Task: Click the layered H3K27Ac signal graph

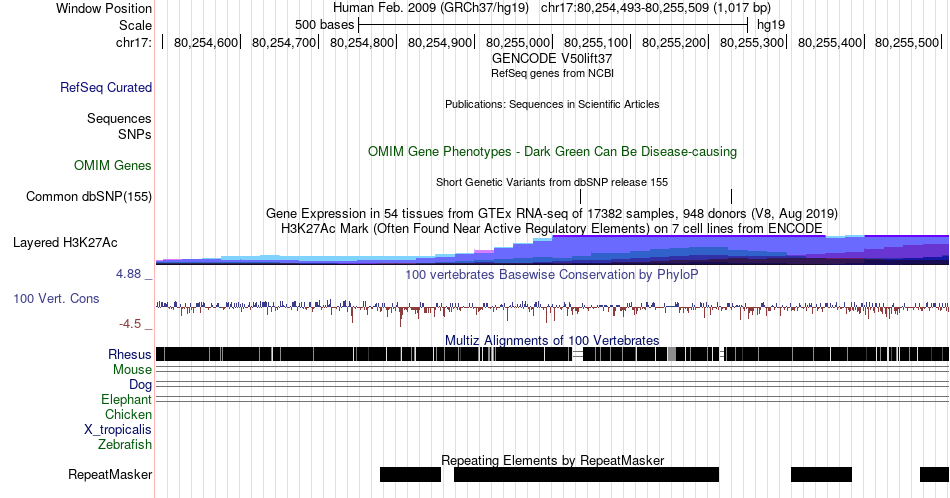Action: pyautogui.click(x=552, y=250)
